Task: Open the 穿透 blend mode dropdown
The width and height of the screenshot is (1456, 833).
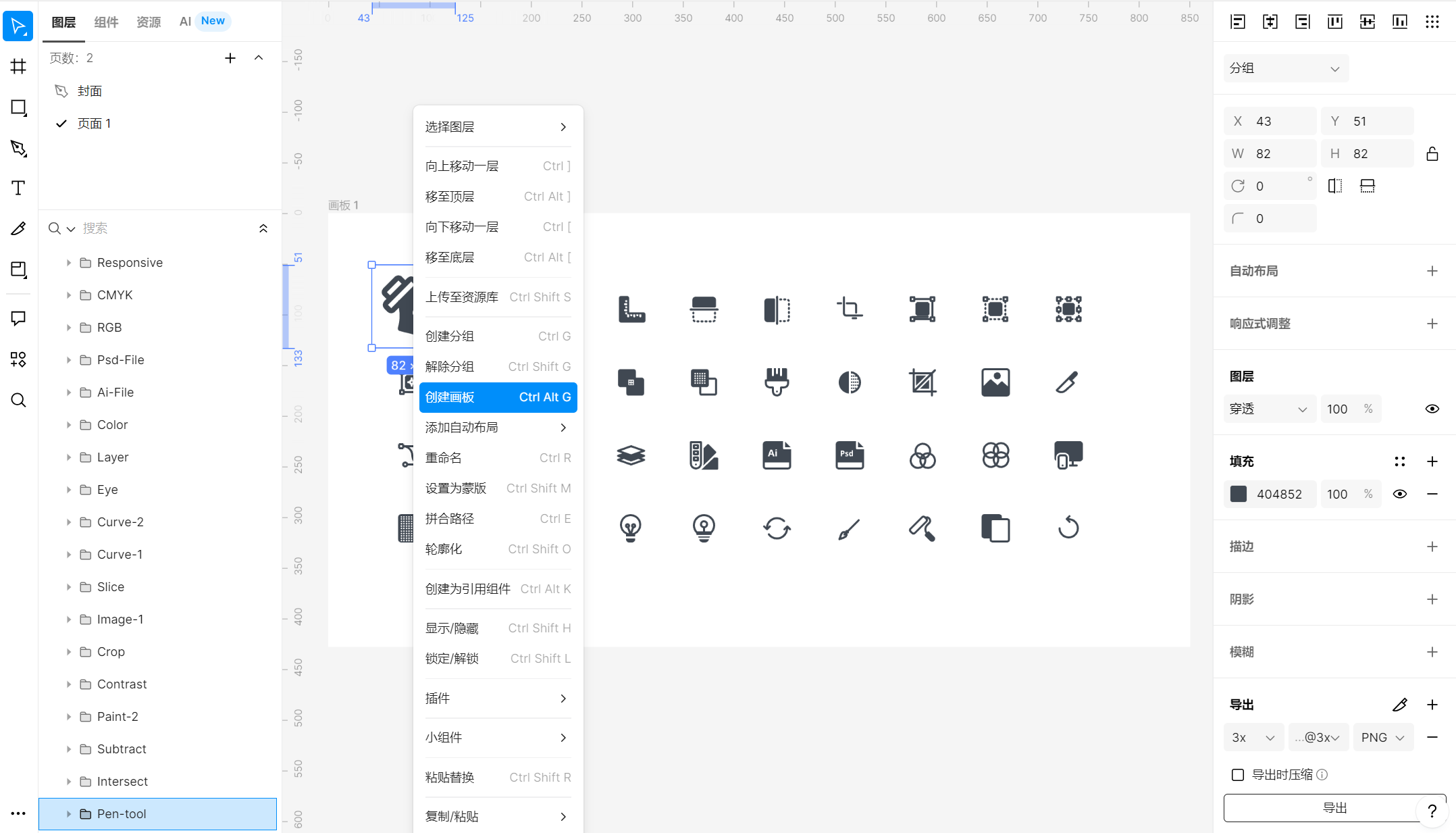Action: click(1270, 409)
